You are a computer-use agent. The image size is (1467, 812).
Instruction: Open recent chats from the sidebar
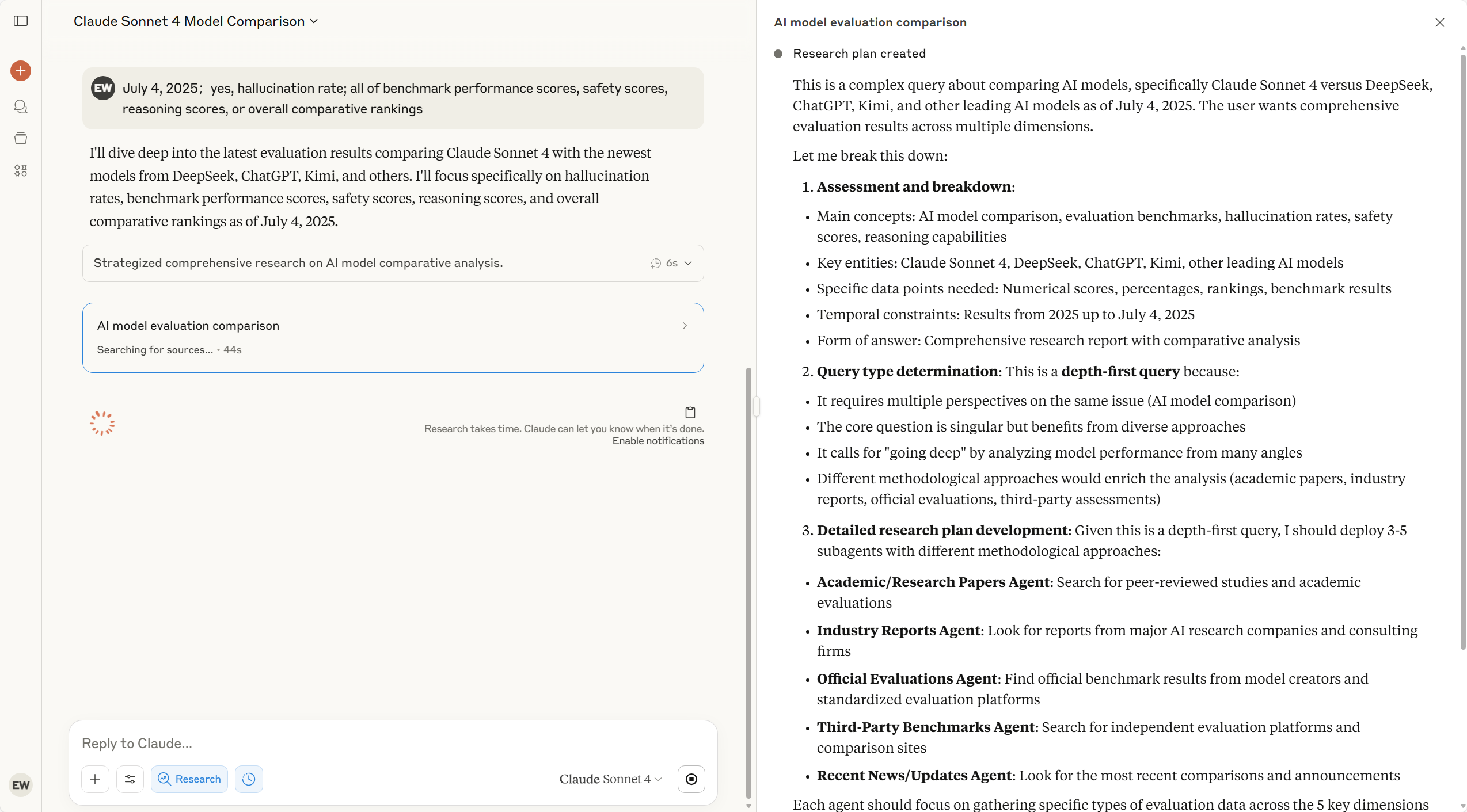coord(21,106)
